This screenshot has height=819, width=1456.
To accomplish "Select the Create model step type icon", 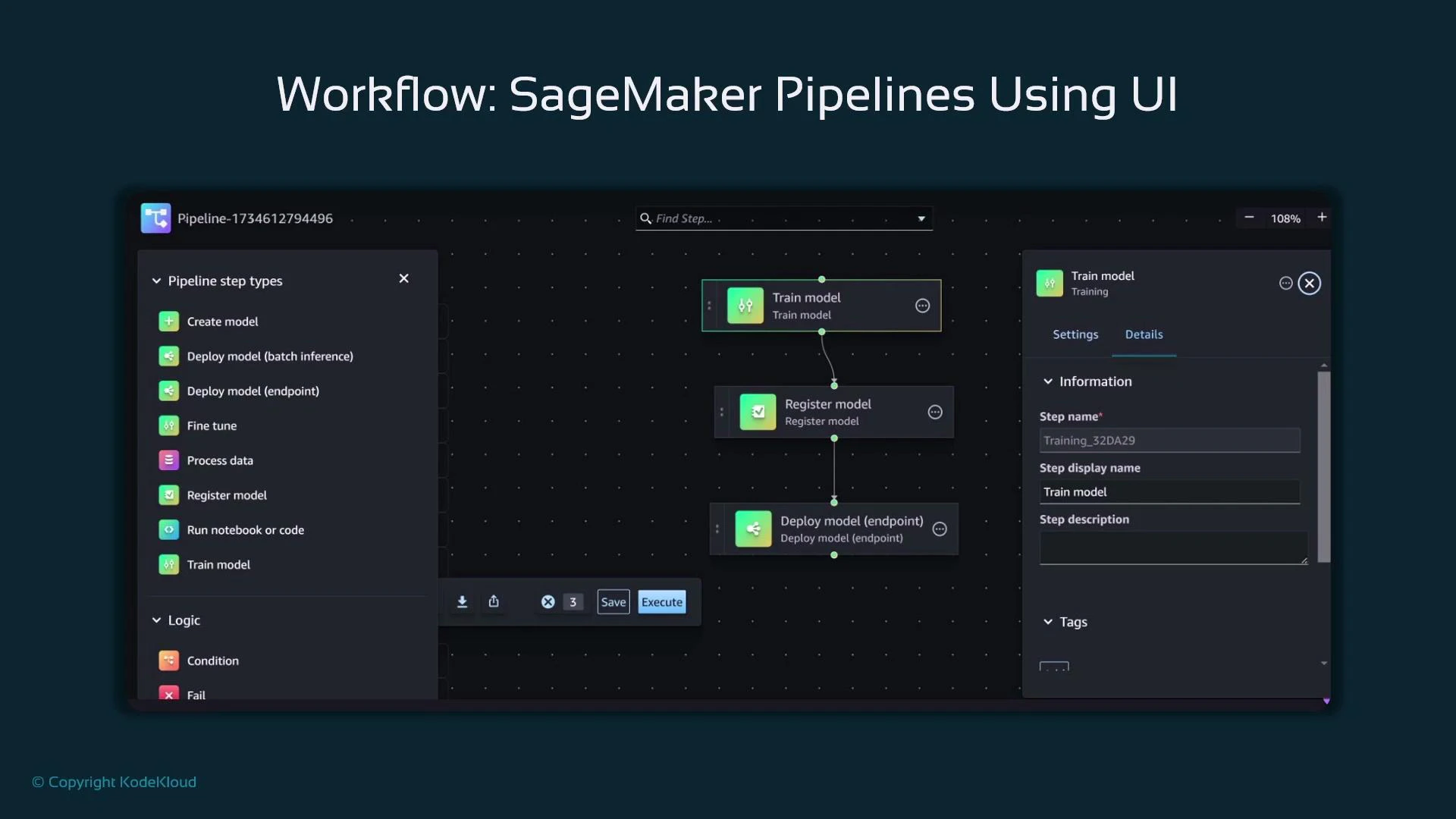I will tap(168, 321).
